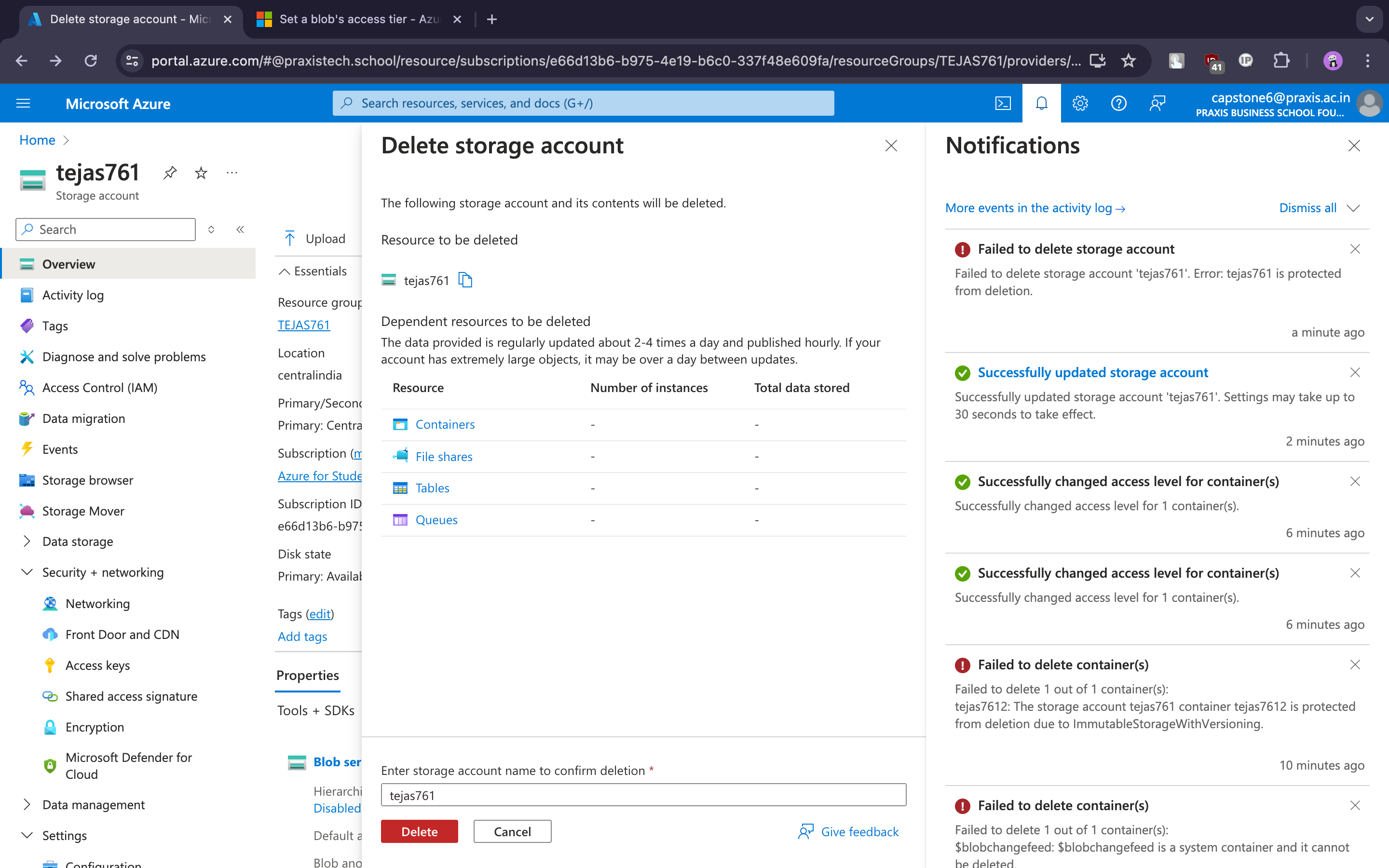
Task: Open the Notifications bell icon
Action: click(x=1041, y=103)
